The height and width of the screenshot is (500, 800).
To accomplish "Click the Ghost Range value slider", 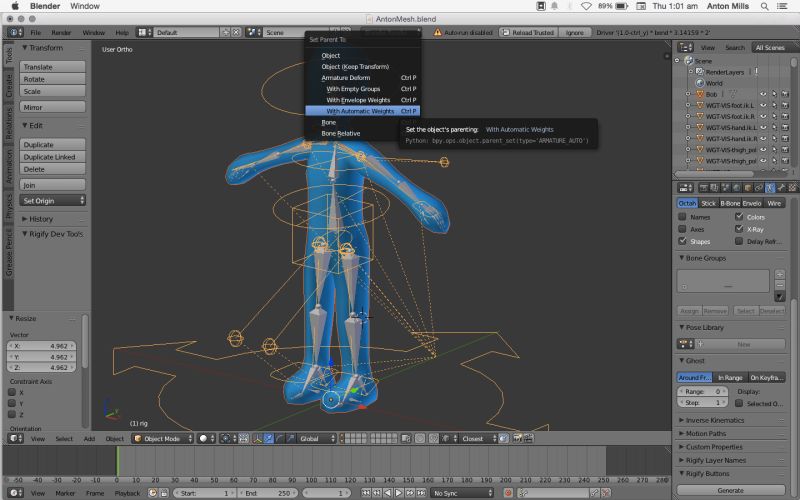I will pos(702,391).
